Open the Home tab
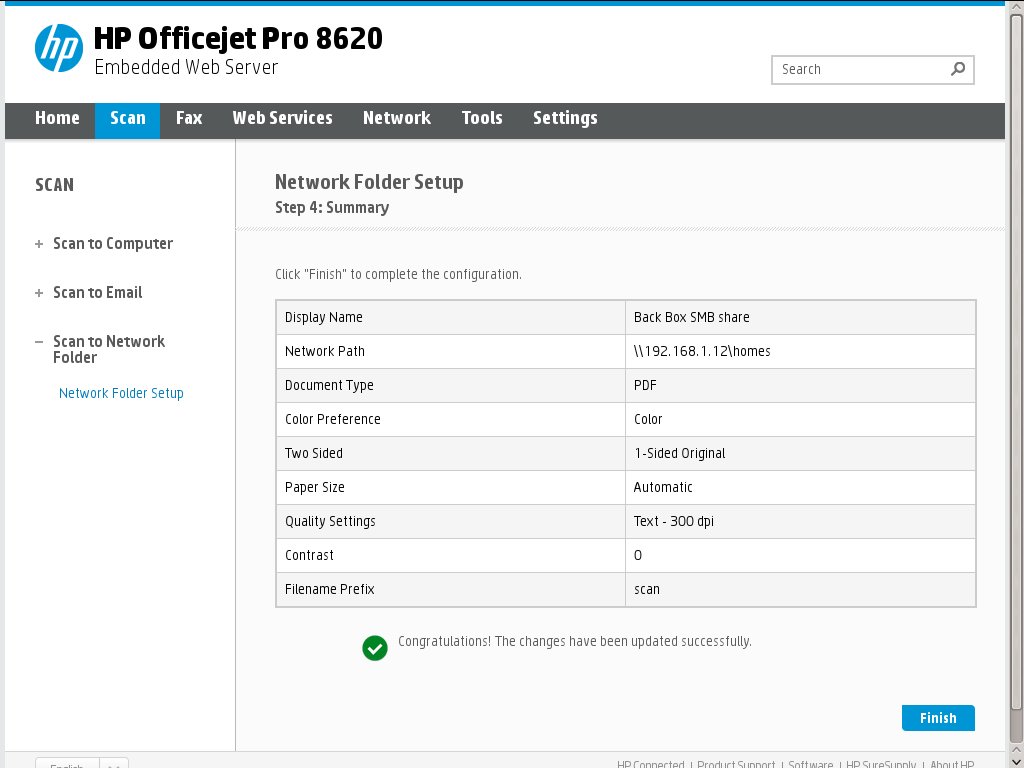 57,118
